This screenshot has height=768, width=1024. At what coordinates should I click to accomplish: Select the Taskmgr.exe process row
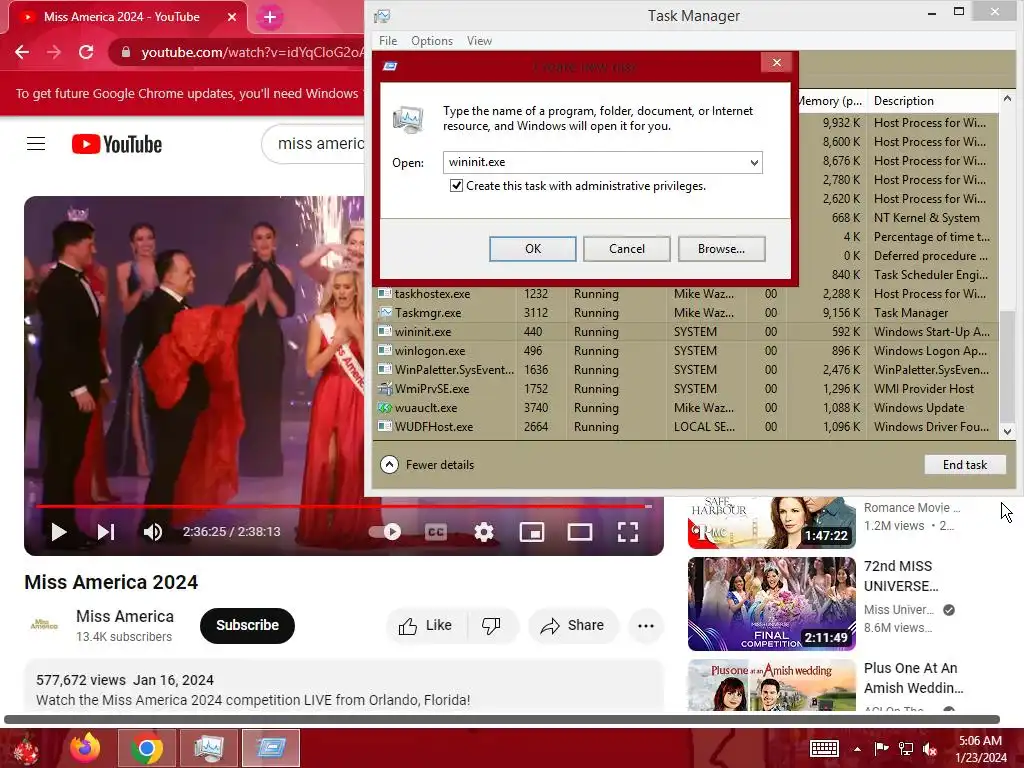pos(684,313)
